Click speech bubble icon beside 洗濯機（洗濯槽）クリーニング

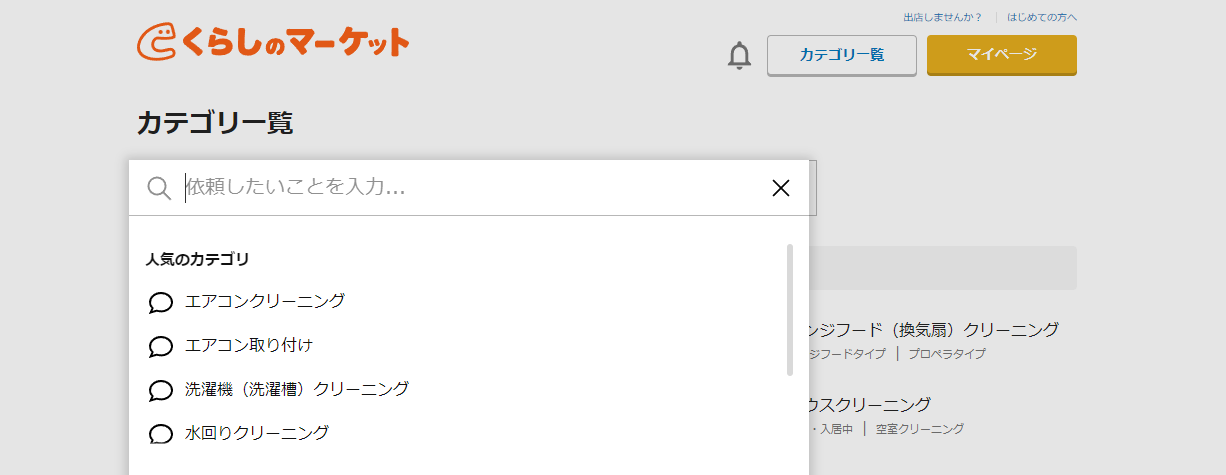[x=161, y=390]
